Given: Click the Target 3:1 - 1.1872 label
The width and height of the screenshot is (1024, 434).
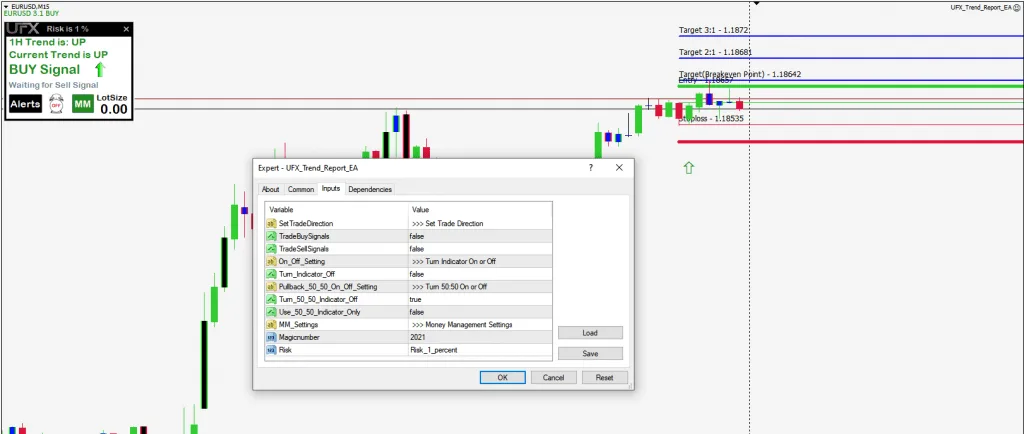Looking at the screenshot, I should (x=714, y=30).
